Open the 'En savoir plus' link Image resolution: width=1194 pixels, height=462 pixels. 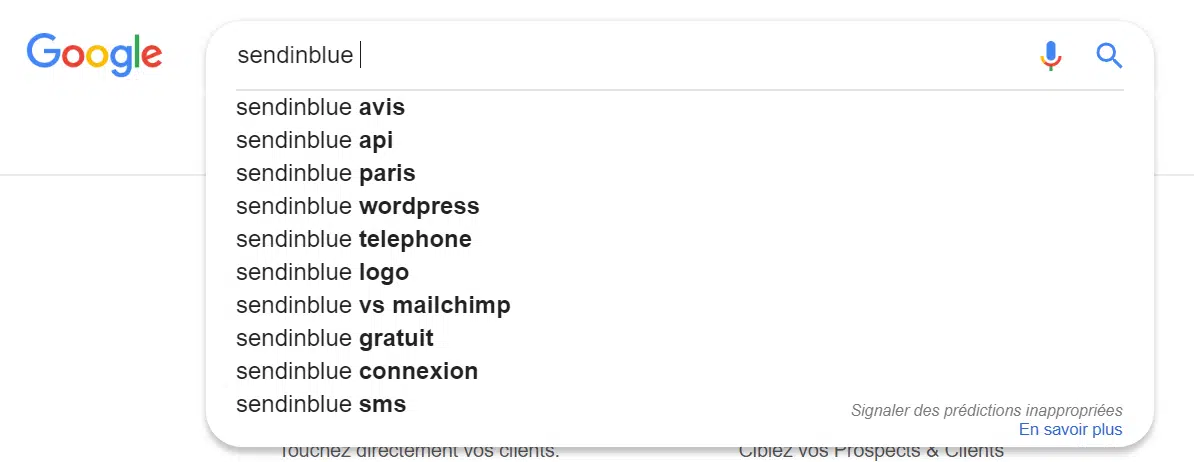click(x=1070, y=430)
